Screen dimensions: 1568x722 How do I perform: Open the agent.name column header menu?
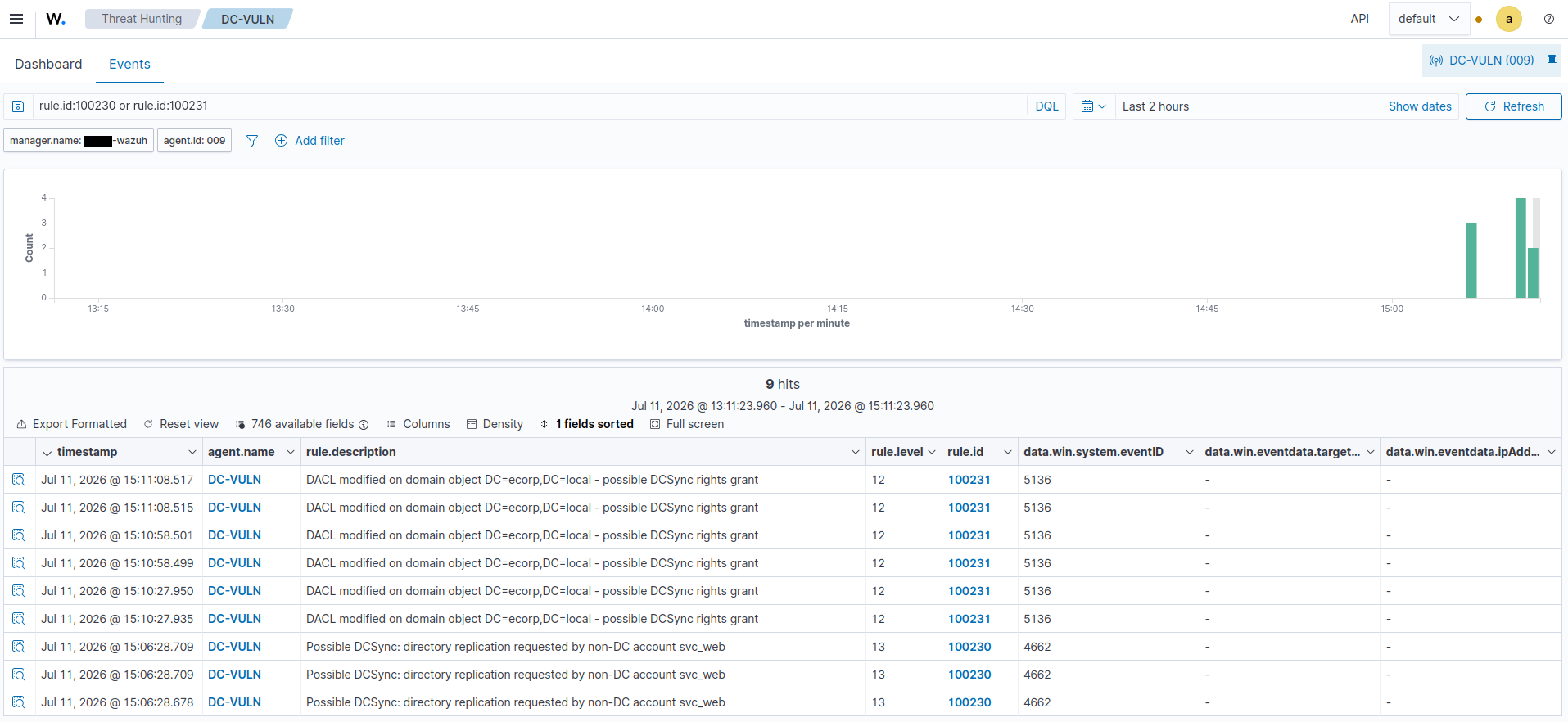pyautogui.click(x=290, y=452)
